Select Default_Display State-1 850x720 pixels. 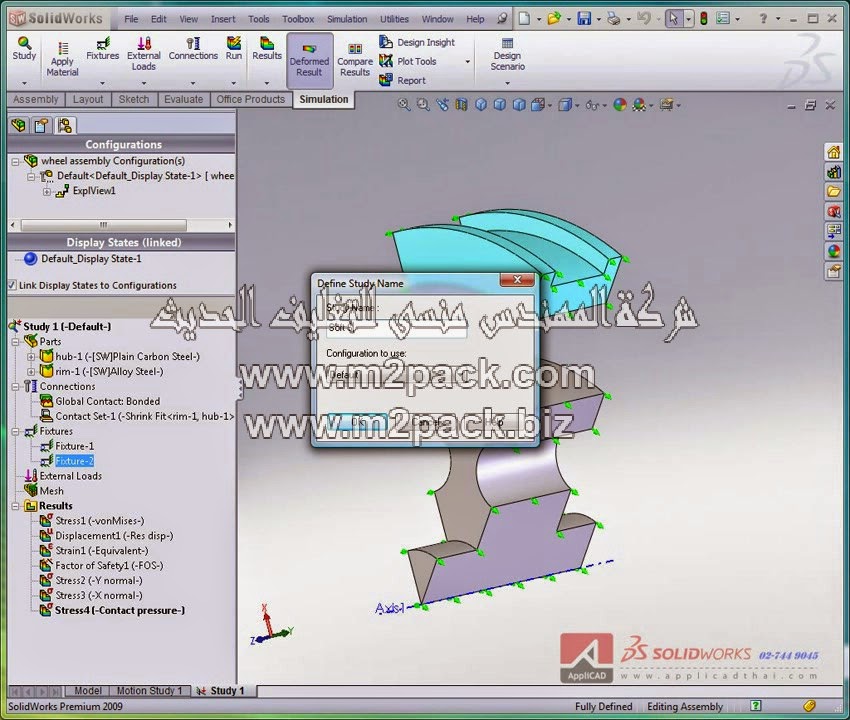[x=91, y=259]
